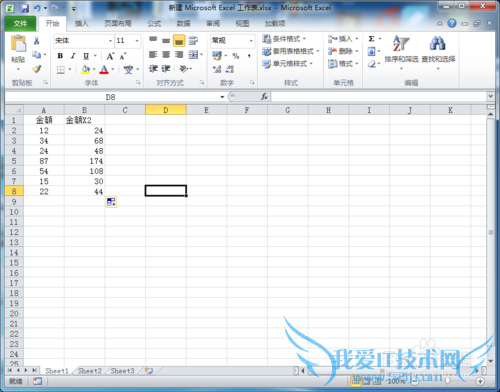Select the Format Painter brush

pyautogui.click(x=37, y=69)
